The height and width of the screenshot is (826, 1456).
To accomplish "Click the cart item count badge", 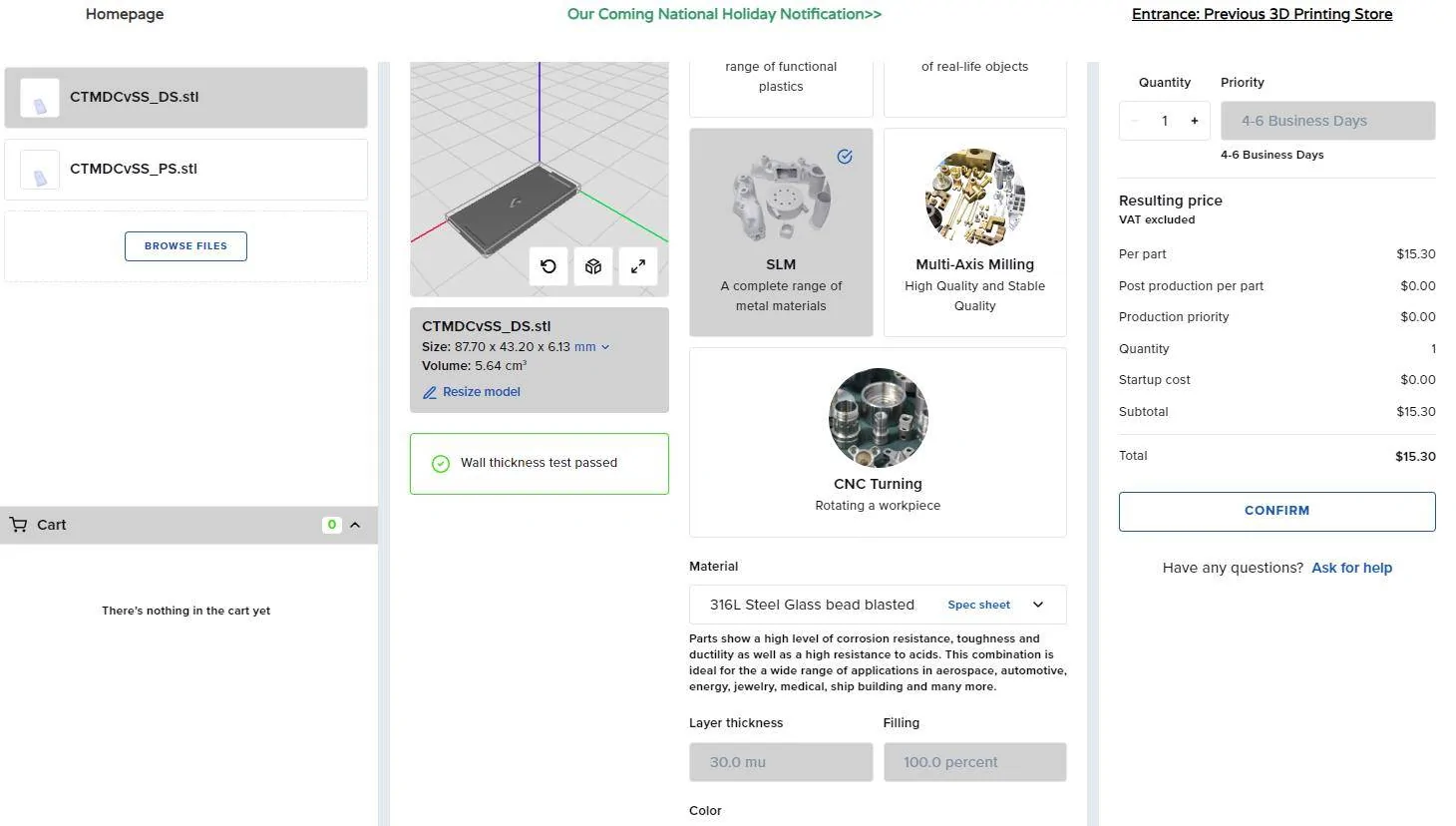I will click(x=332, y=525).
